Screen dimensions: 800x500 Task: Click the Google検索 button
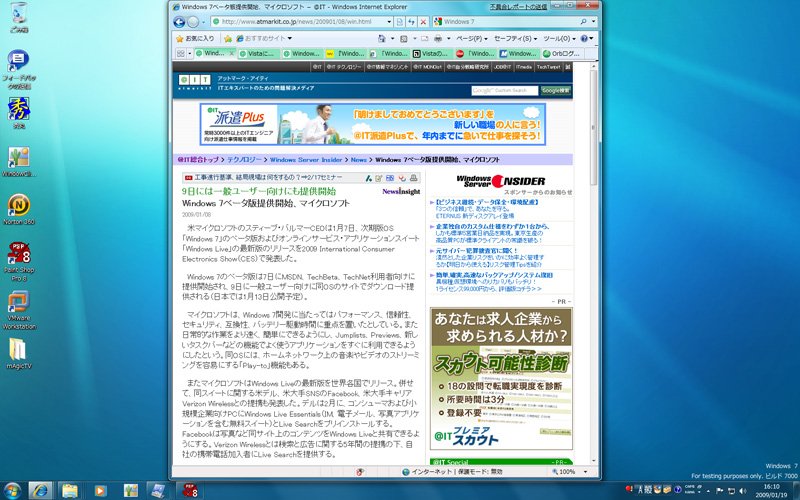556,90
